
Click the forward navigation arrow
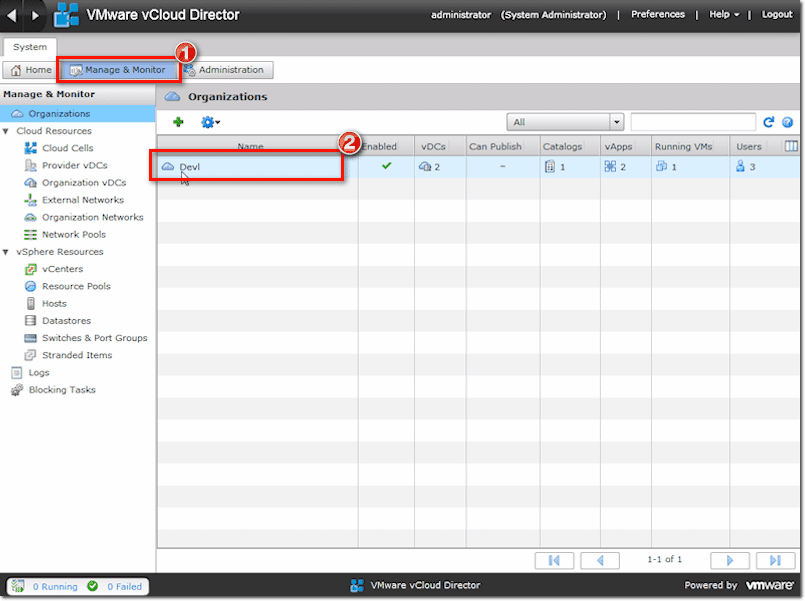coord(35,15)
